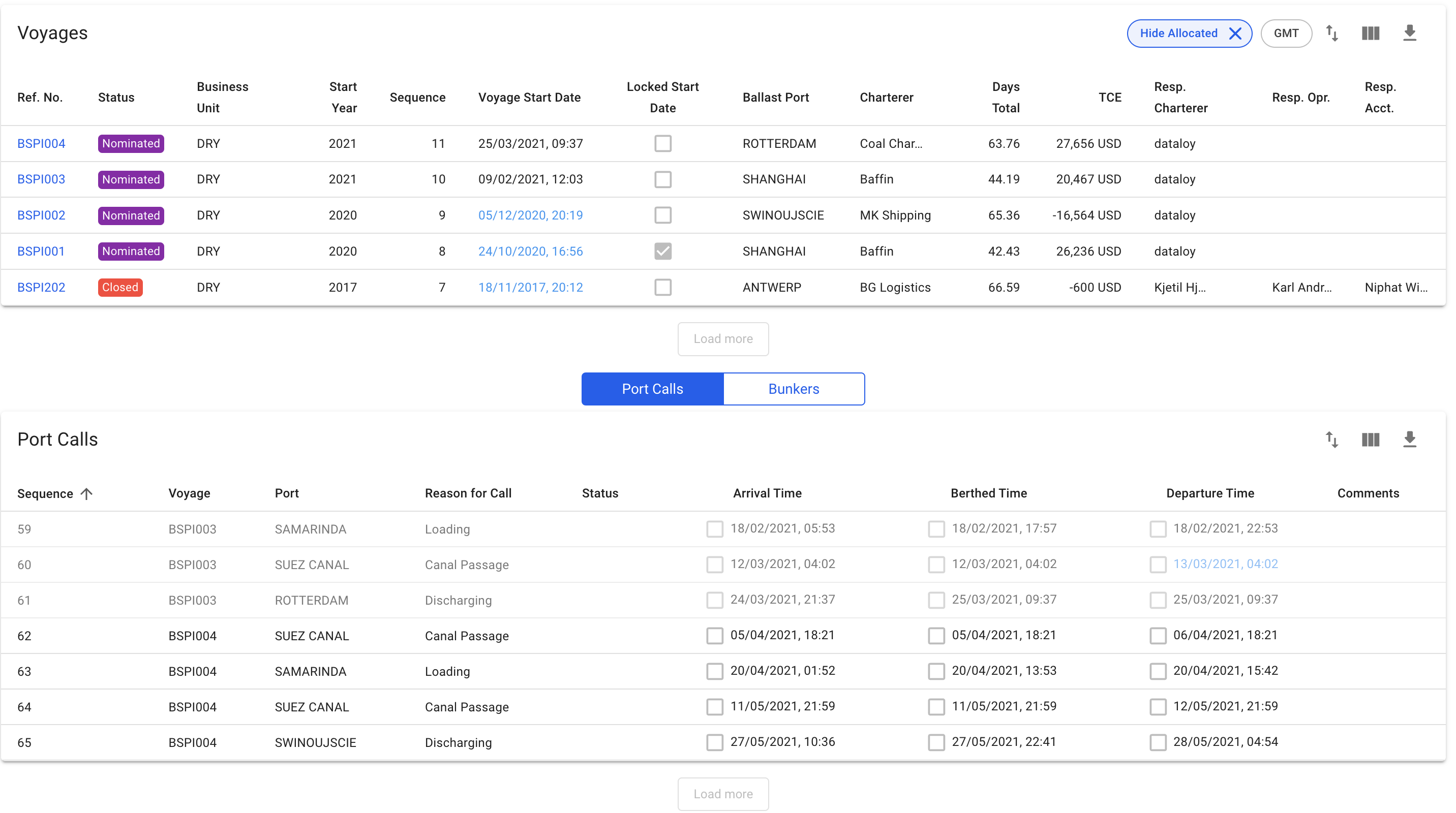Select the Port Calls tab
The image size is (1456, 813).
[x=652, y=389]
